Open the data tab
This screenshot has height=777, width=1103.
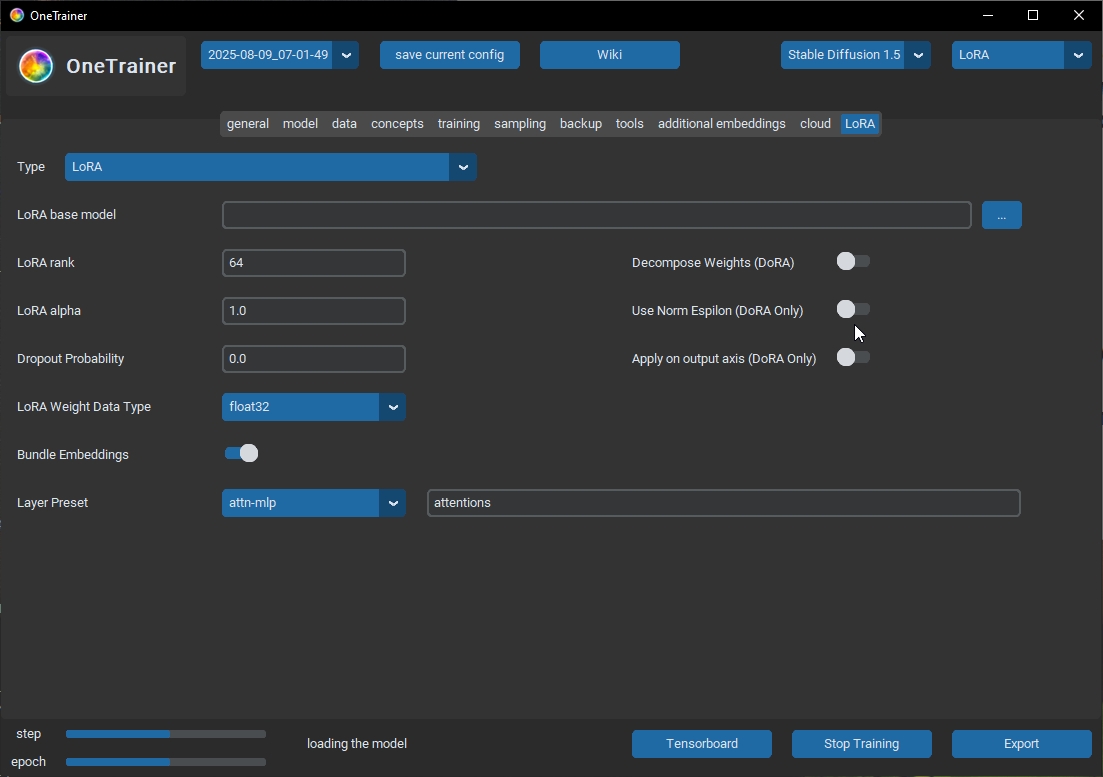(x=344, y=124)
